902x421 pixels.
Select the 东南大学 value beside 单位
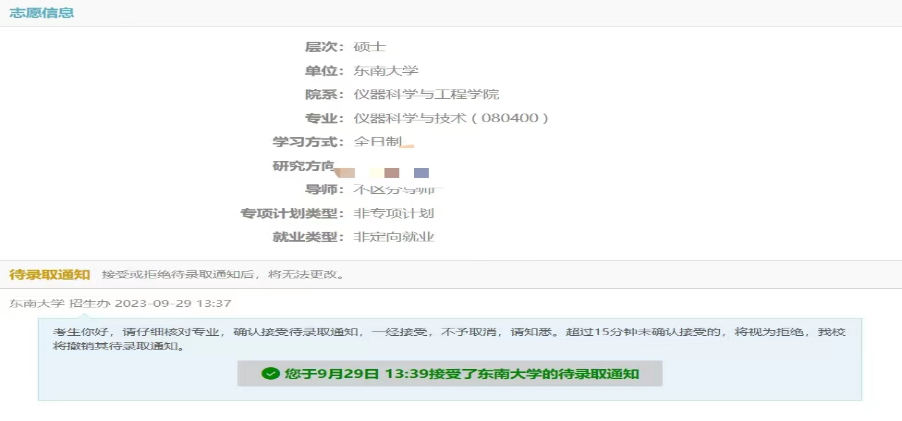point(386,70)
